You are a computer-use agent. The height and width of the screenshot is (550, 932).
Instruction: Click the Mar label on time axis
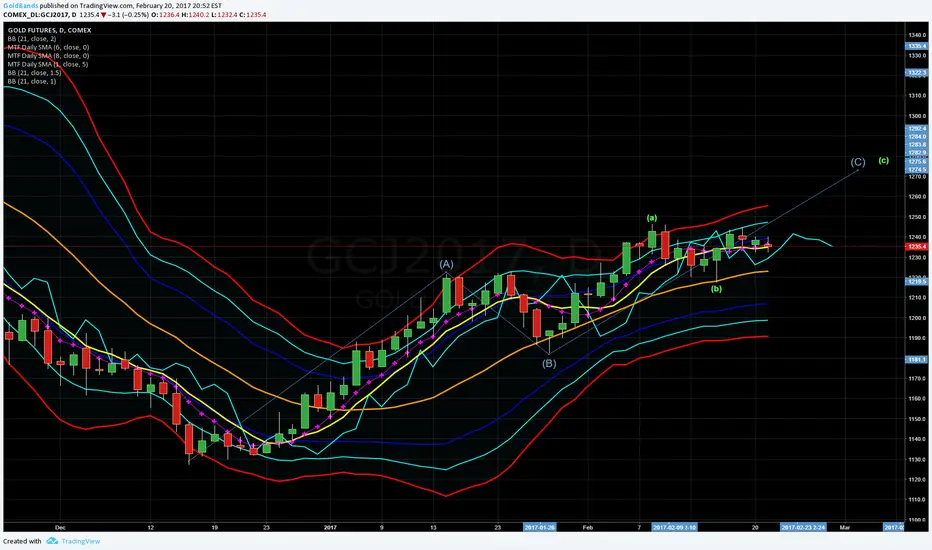click(x=845, y=527)
